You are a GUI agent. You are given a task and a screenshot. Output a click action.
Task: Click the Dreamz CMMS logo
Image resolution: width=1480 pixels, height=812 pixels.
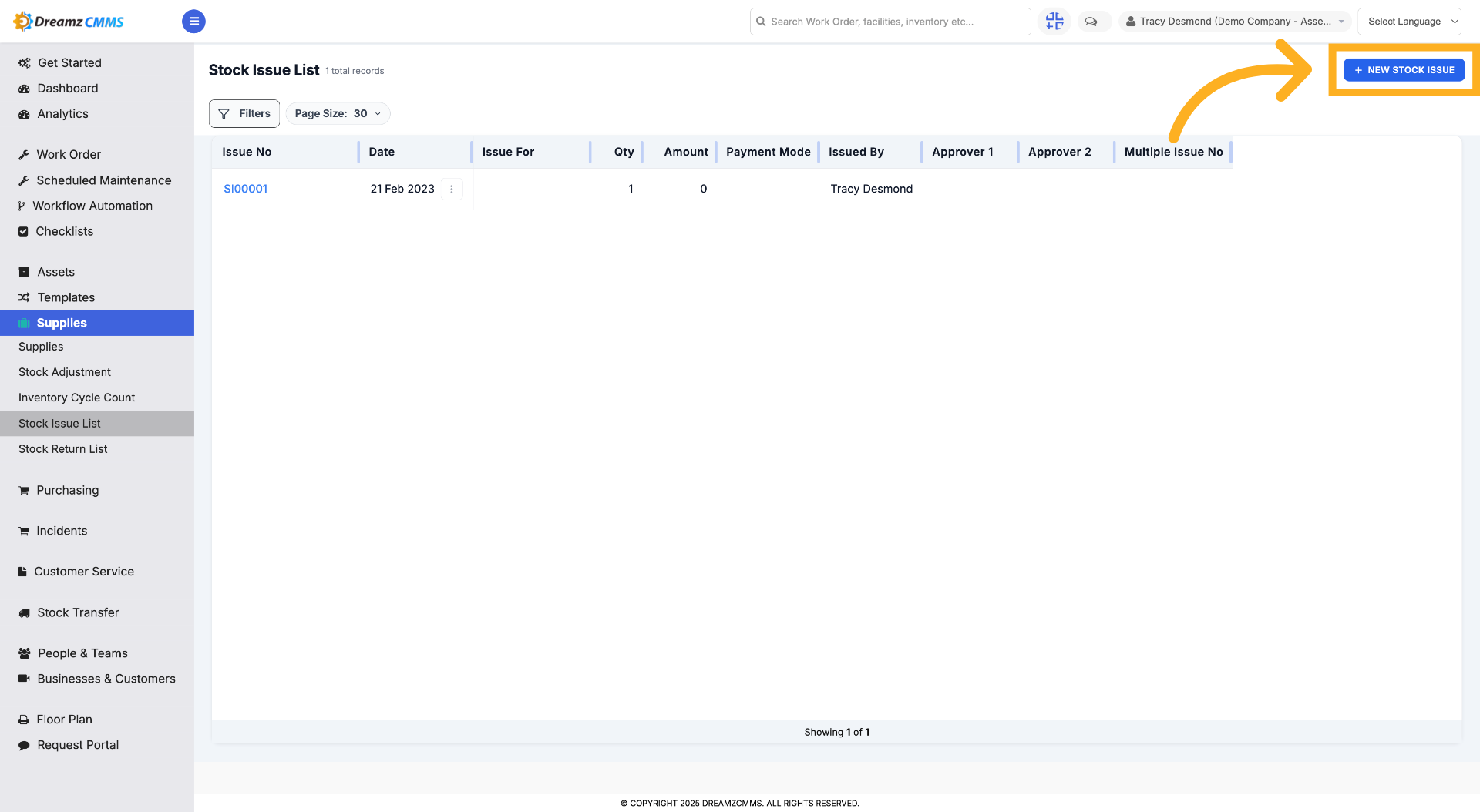[x=69, y=22]
